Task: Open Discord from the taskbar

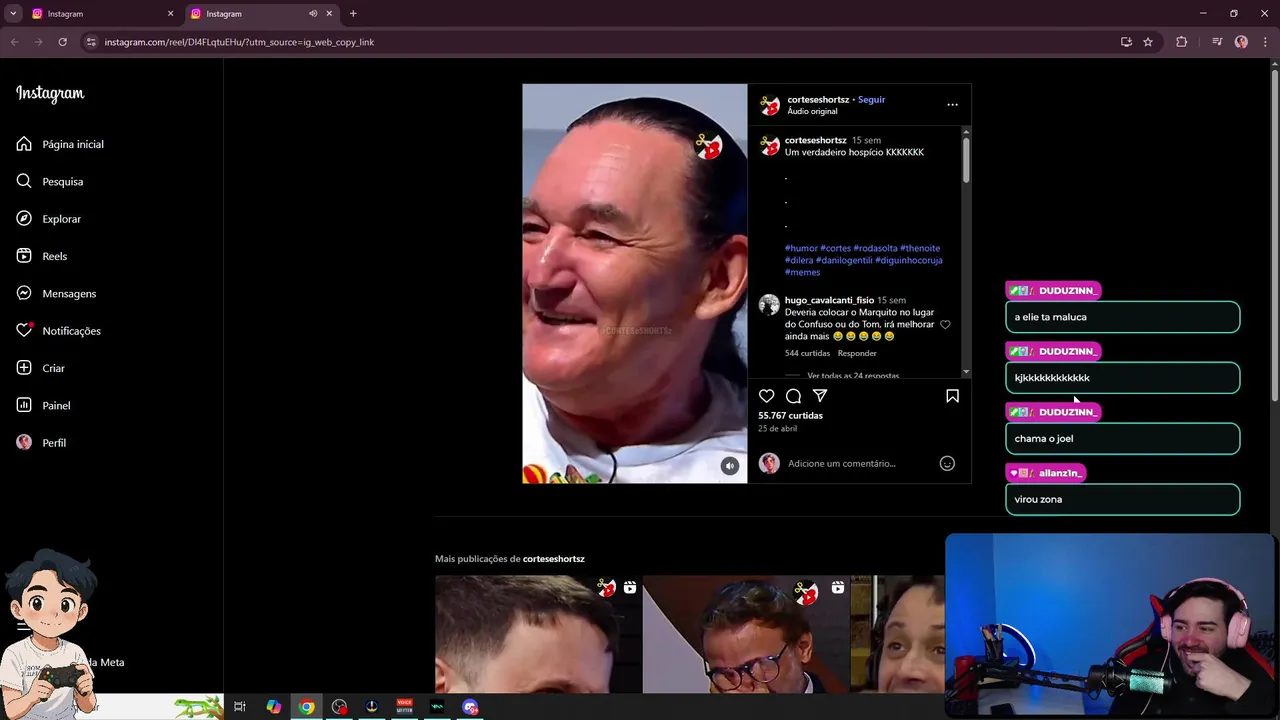Action: coord(470,707)
